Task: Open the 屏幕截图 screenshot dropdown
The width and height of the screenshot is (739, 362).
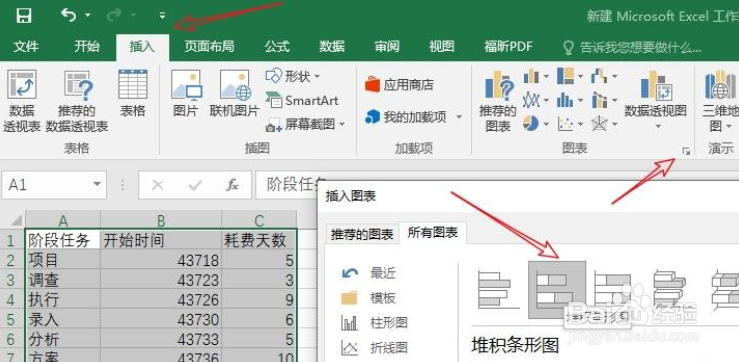Action: [x=305, y=124]
